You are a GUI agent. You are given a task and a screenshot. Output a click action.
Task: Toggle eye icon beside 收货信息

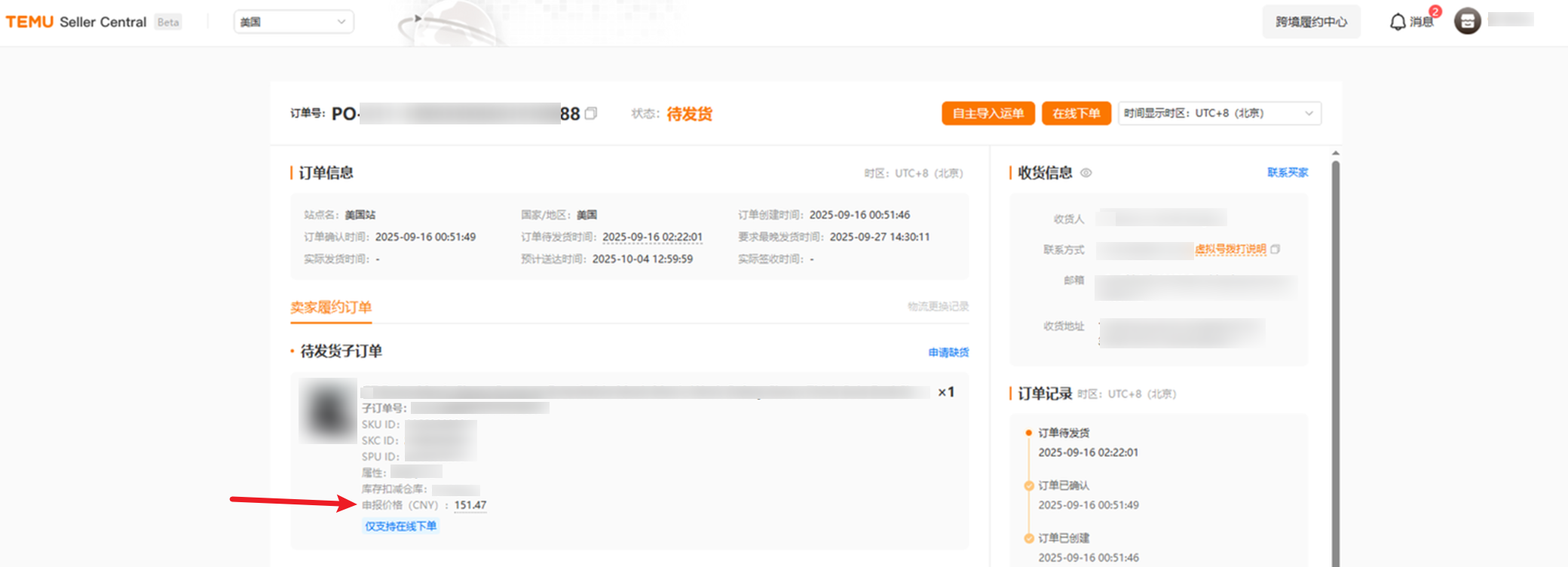click(1086, 173)
